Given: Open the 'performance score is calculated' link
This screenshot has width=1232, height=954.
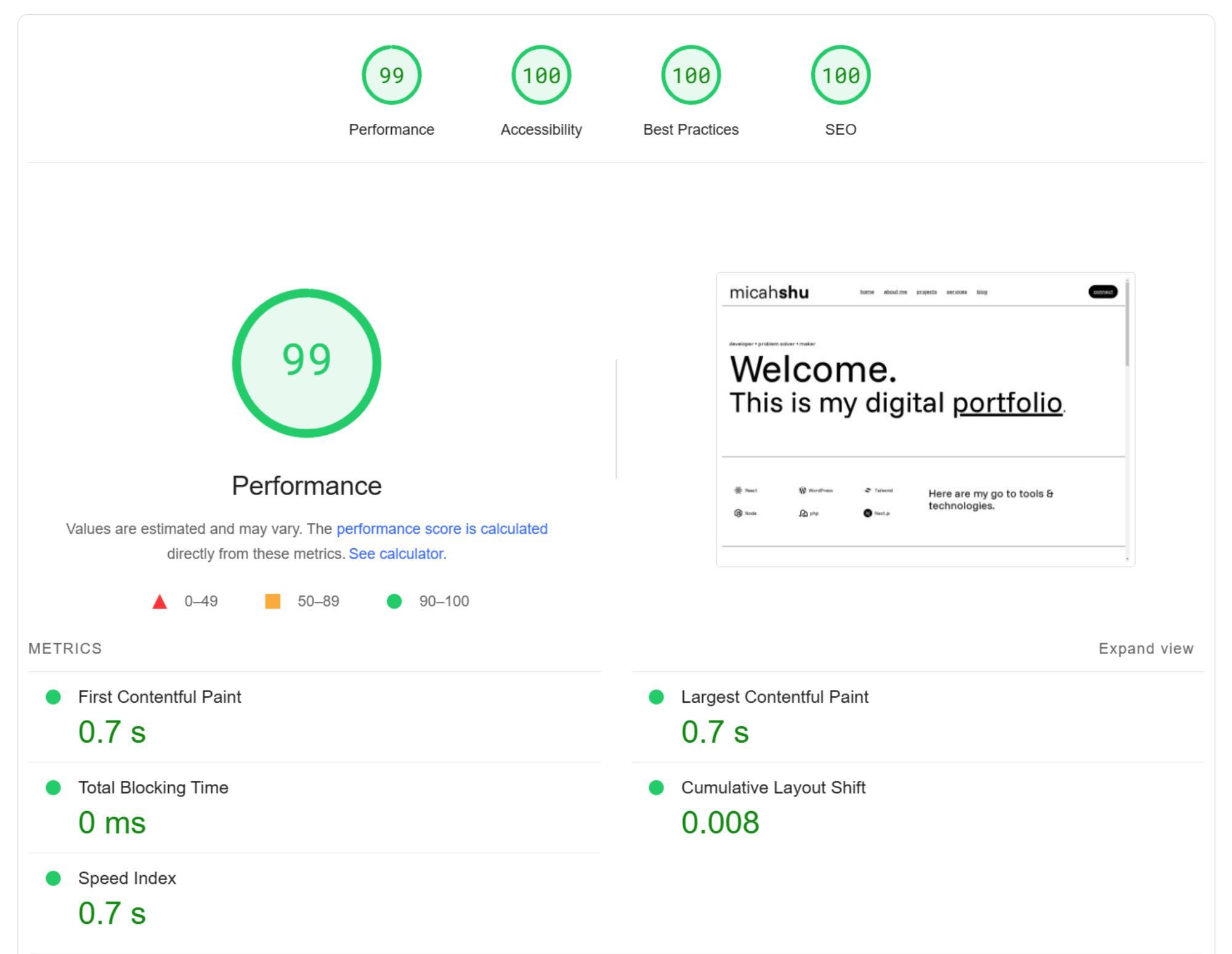Looking at the screenshot, I should click(x=442, y=528).
